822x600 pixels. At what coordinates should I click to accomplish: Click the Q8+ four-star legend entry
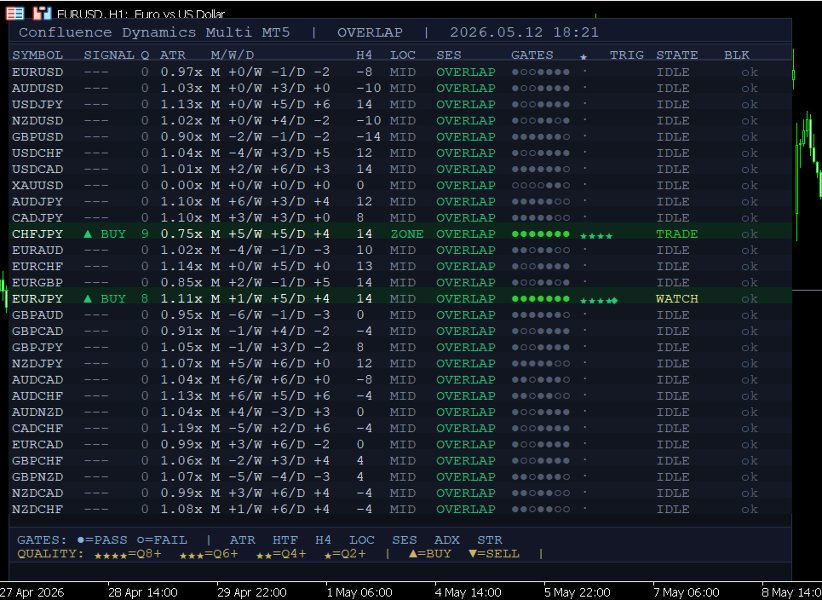127,554
